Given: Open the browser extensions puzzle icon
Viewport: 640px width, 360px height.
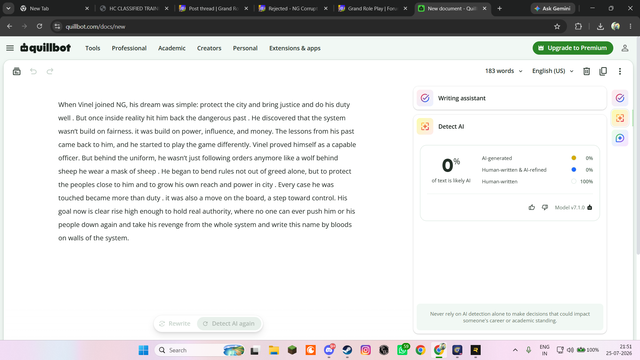Looking at the screenshot, I should (x=578, y=27).
